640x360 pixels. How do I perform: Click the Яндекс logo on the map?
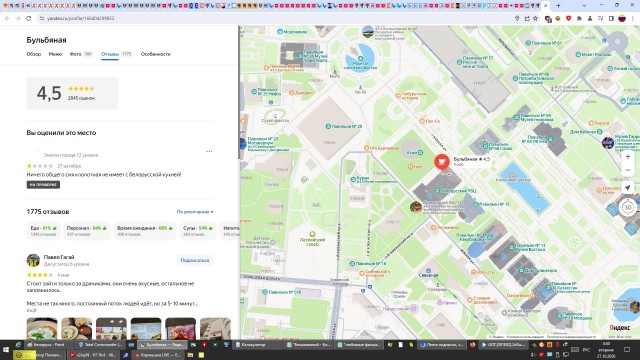(x=620, y=328)
